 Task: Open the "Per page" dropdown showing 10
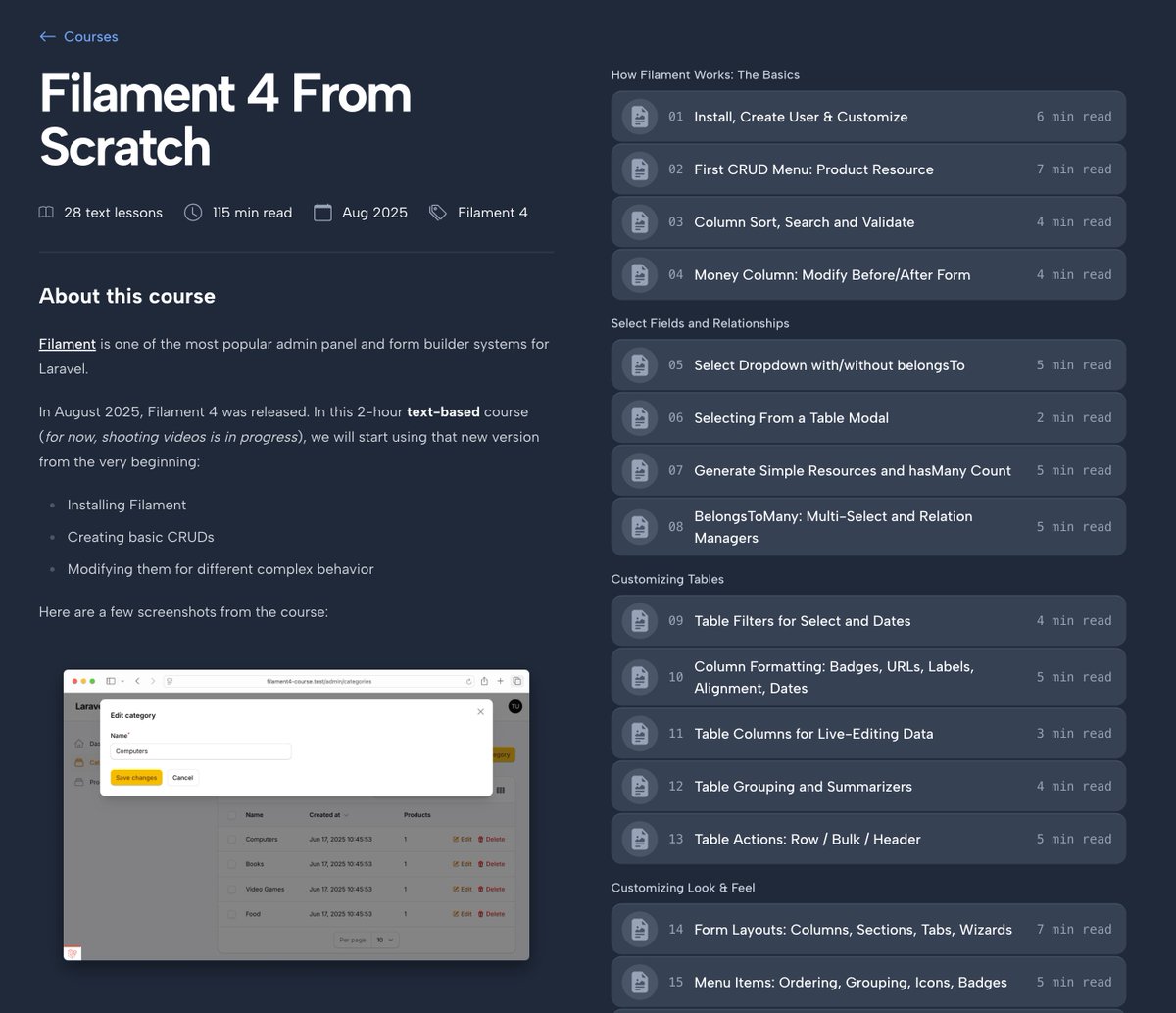coord(385,940)
